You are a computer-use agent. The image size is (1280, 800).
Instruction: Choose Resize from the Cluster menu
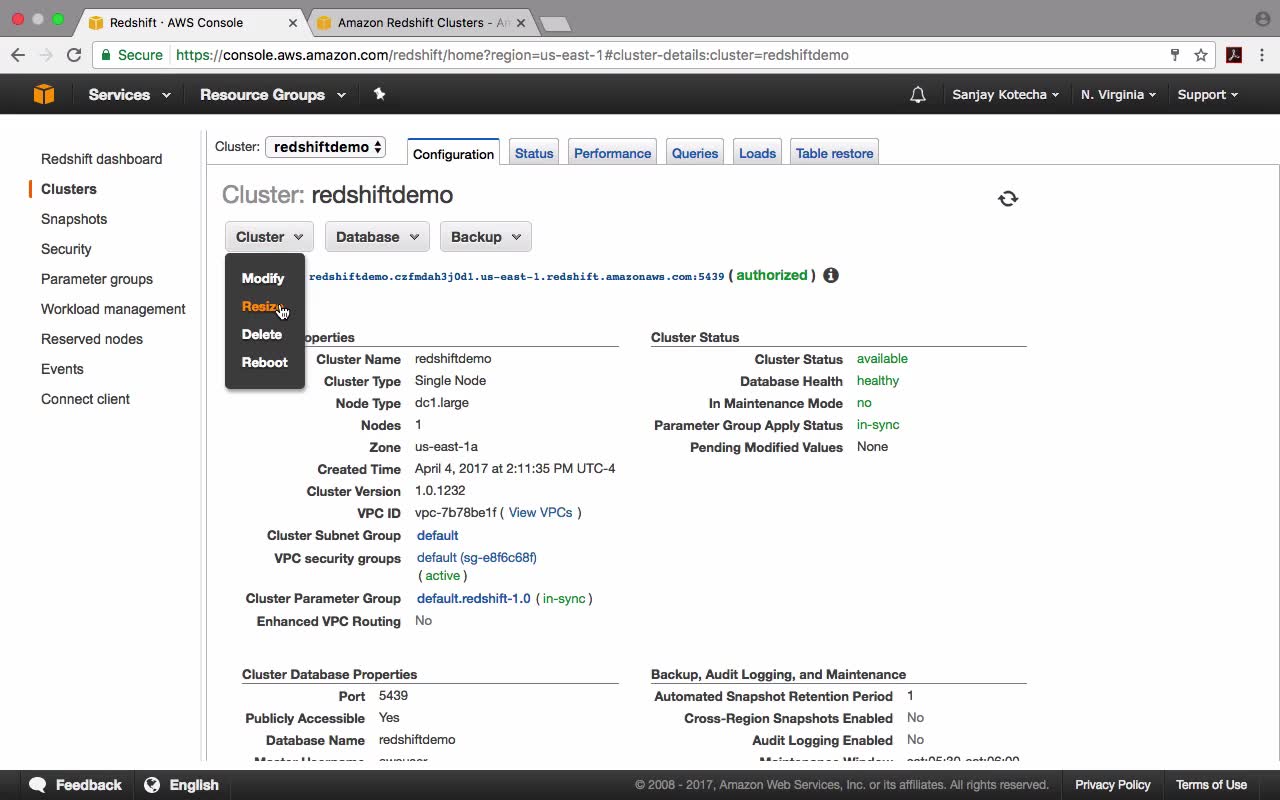pyautogui.click(x=262, y=306)
